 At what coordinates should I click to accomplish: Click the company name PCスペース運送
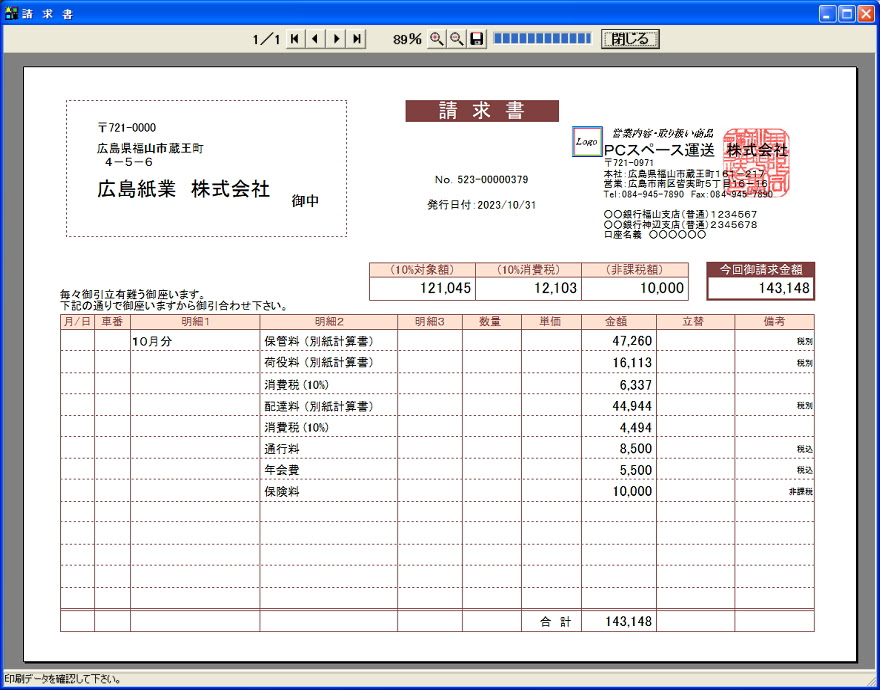point(659,150)
